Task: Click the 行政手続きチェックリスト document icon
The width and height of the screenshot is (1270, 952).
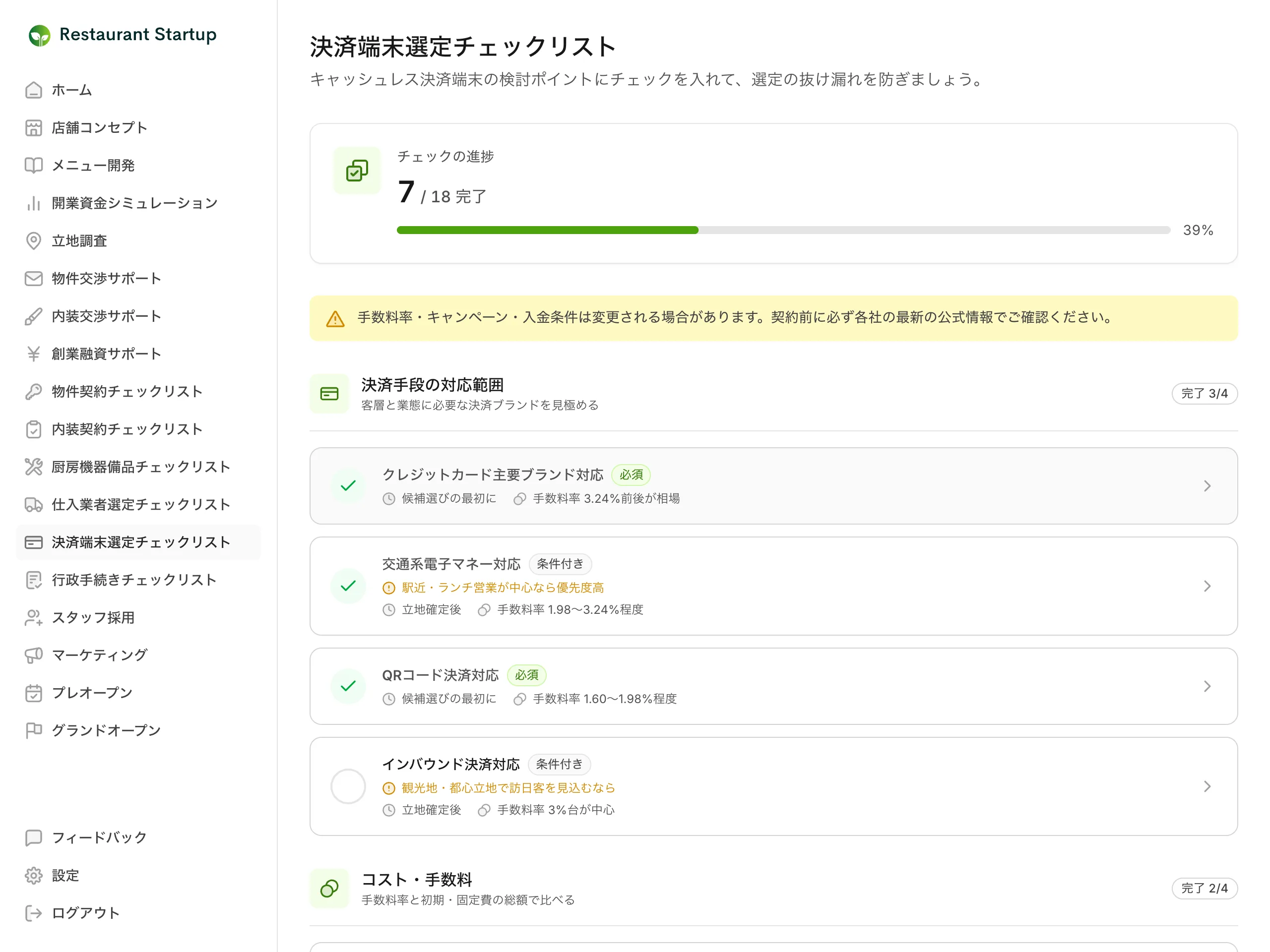Action: 34,580
